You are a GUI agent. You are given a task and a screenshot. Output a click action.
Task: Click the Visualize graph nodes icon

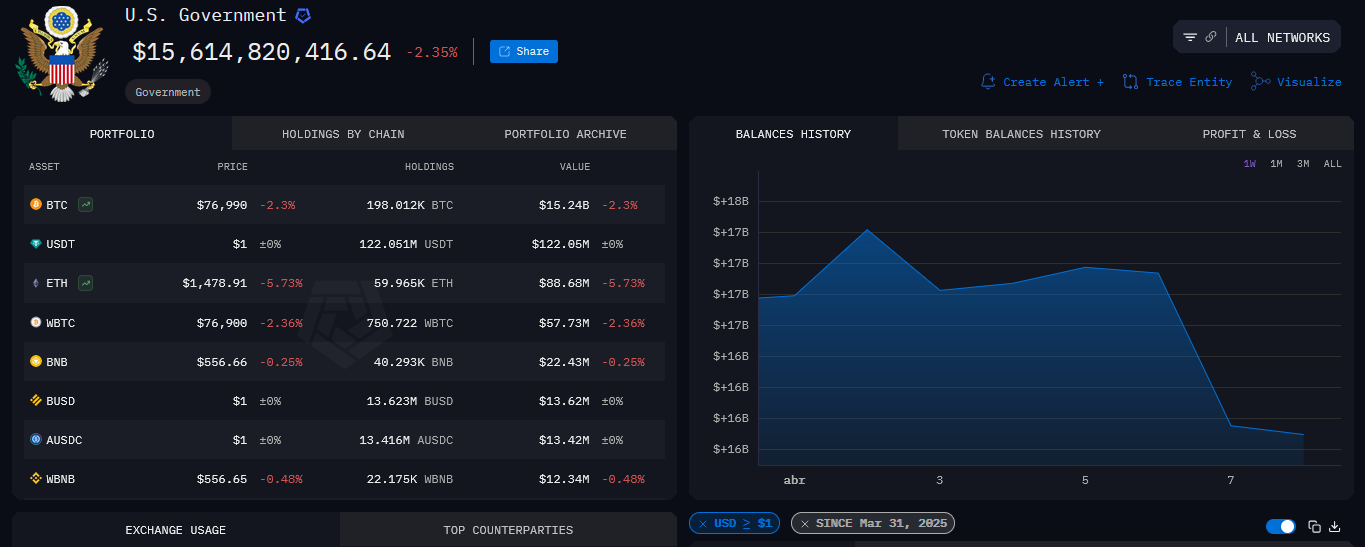(1260, 82)
